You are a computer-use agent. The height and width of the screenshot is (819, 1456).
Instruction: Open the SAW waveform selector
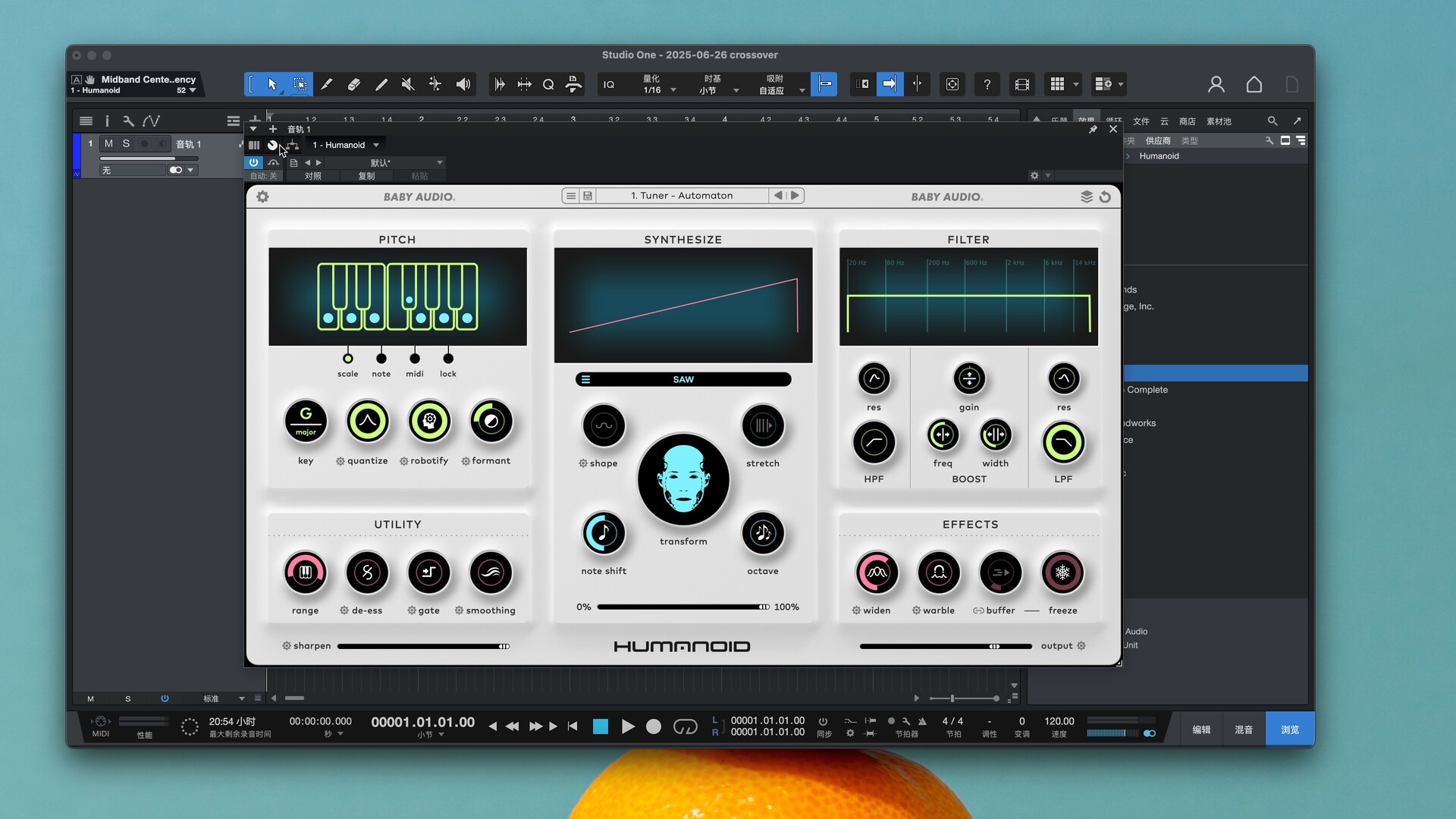click(683, 379)
